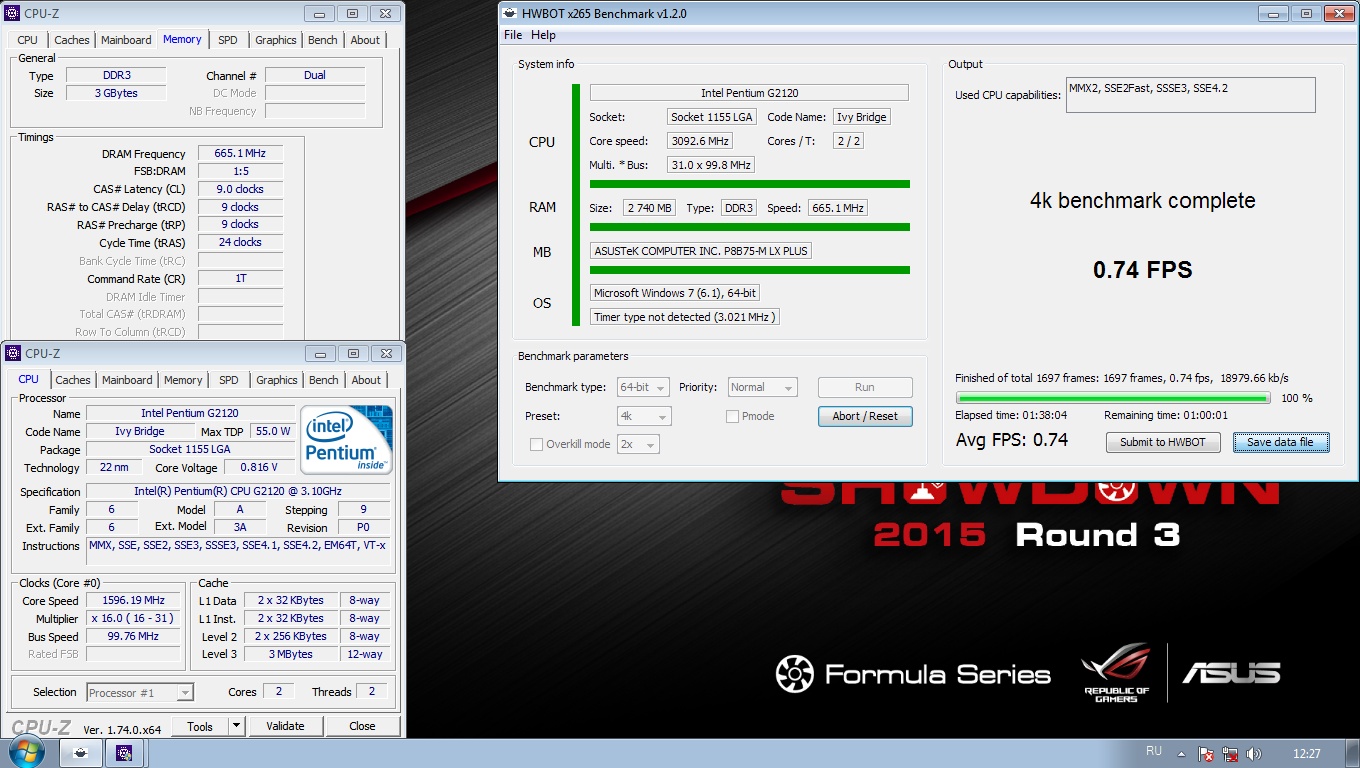This screenshot has width=1360, height=768.
Task: Click the Core Speed 1596.19 MHz value
Action: click(133, 600)
